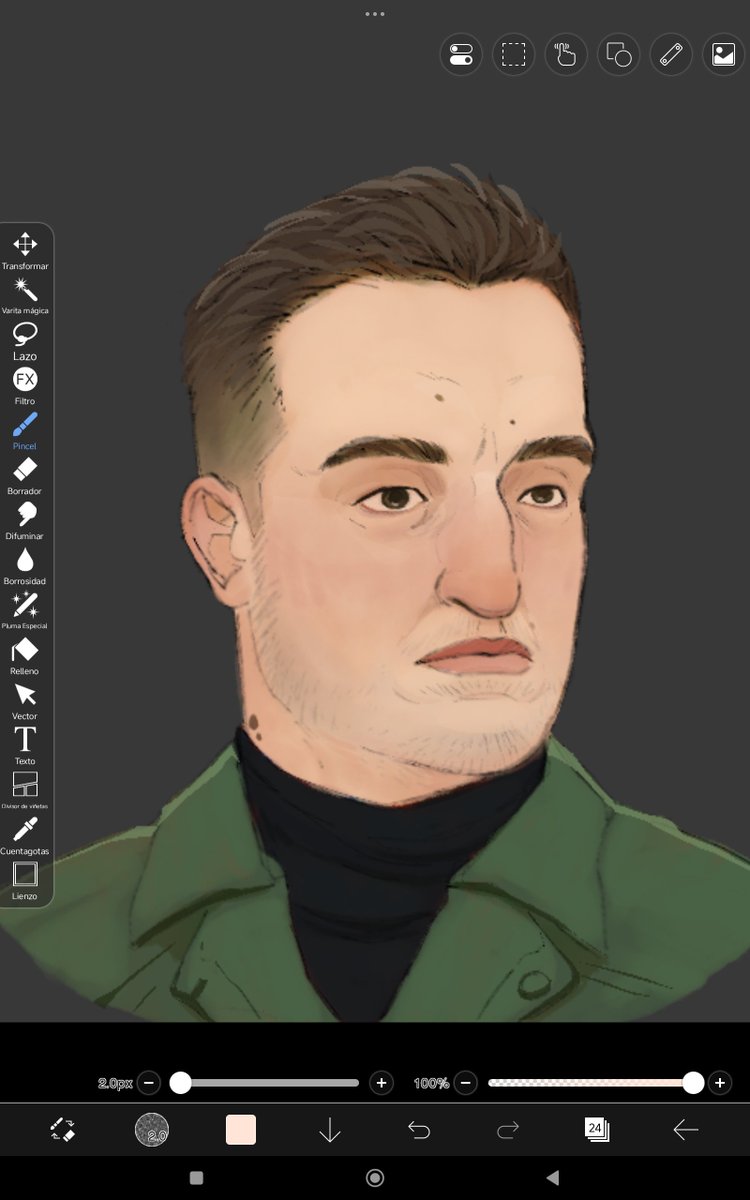Viewport: 750px width, 1200px height.
Task: Redo the last action
Action: [x=508, y=1130]
